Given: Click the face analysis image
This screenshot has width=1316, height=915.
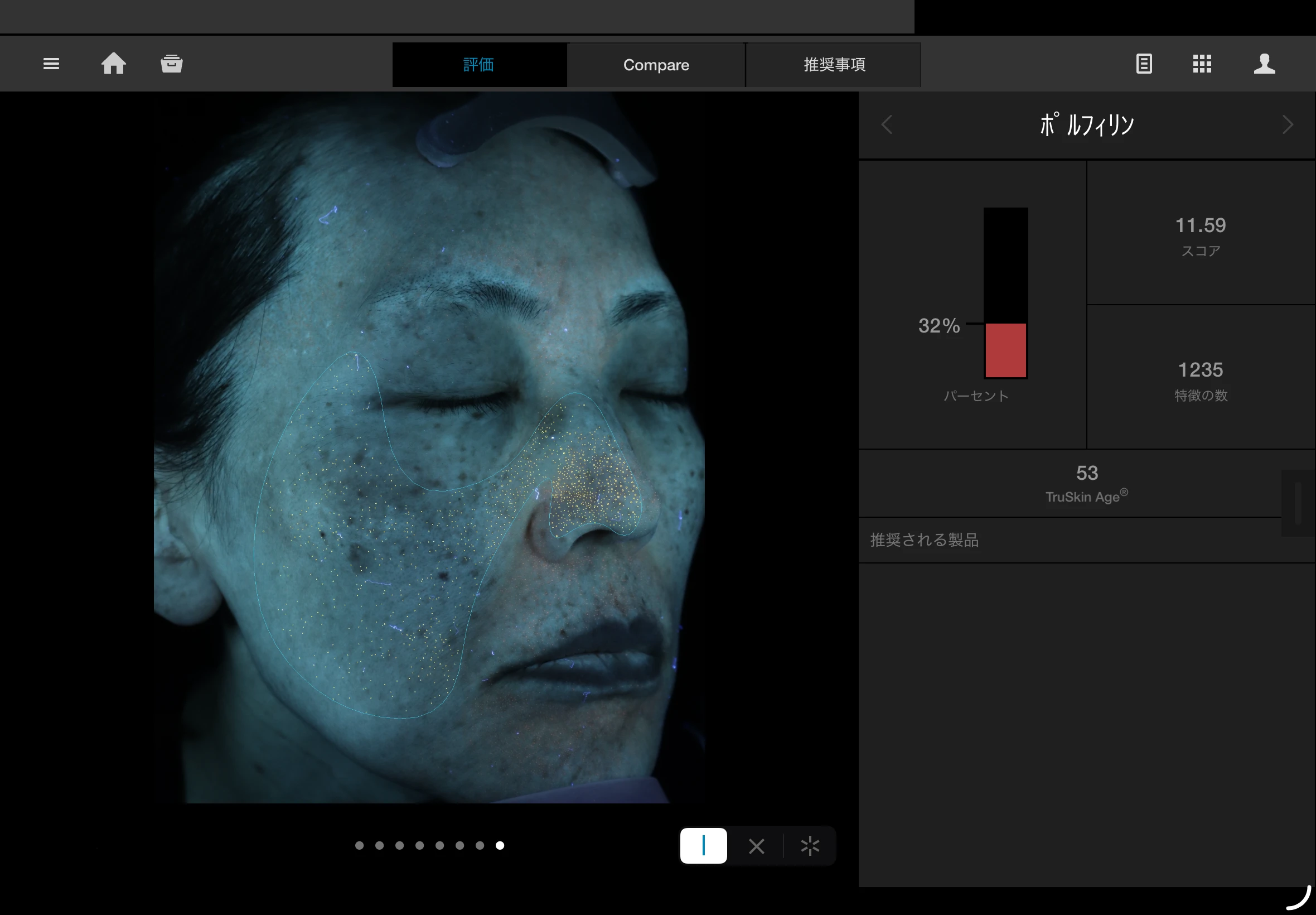Looking at the screenshot, I should pos(429,447).
